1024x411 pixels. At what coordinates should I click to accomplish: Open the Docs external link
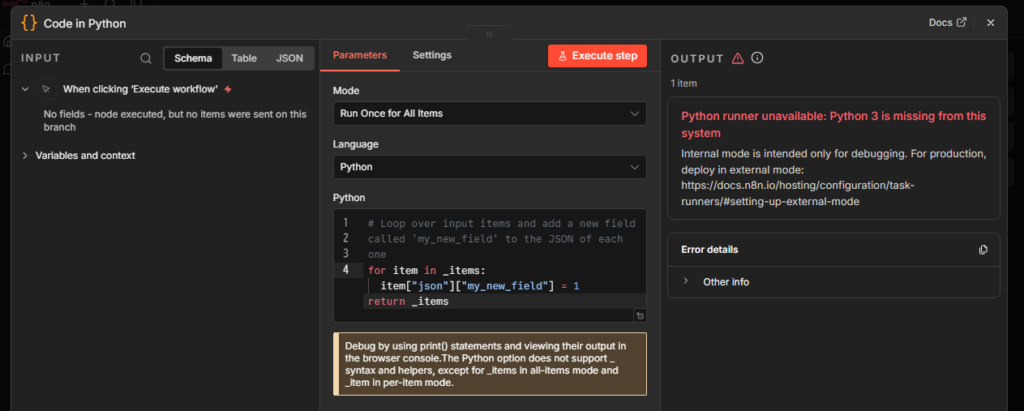coord(947,22)
